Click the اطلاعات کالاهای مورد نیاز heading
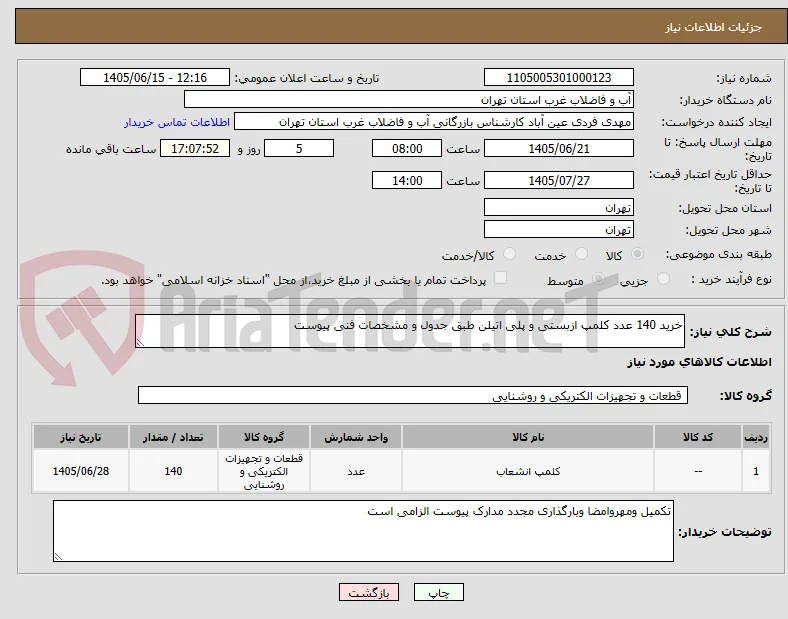This screenshot has width=788, height=619. (x=699, y=362)
